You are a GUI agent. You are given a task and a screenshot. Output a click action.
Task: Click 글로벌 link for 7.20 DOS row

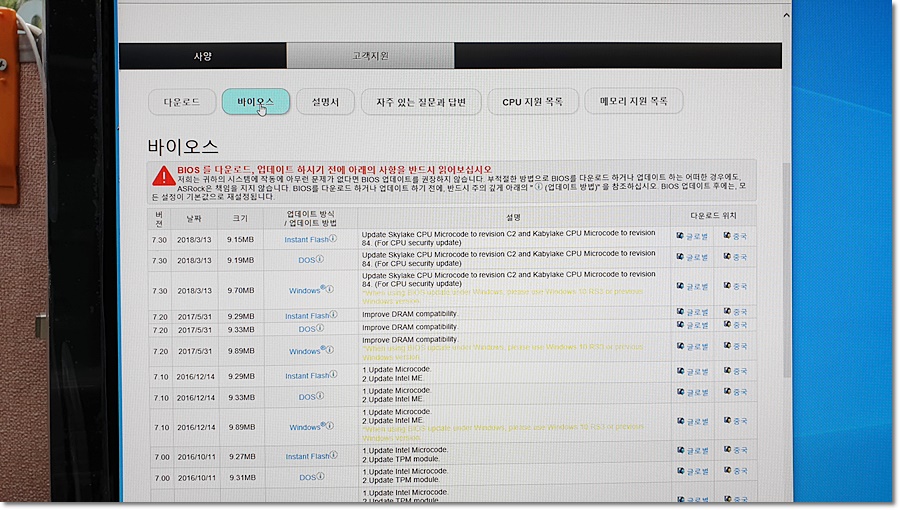click(x=697, y=325)
